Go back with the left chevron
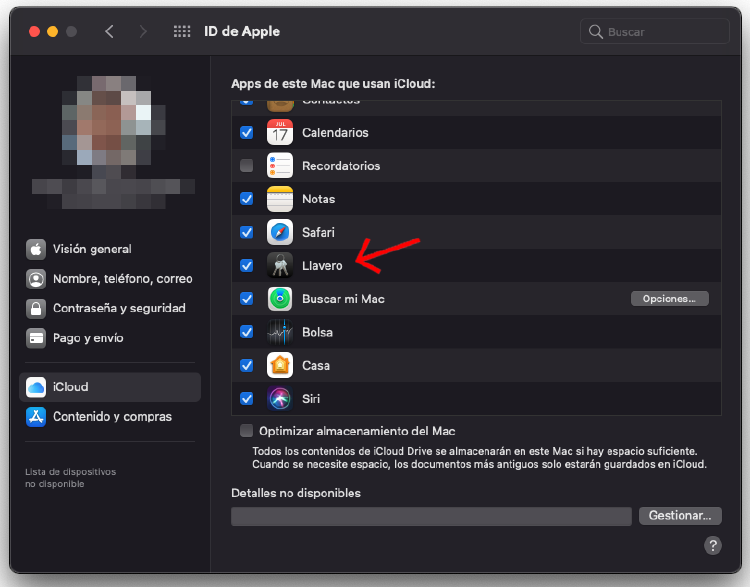Viewport: 750px width, 587px height. (x=110, y=32)
